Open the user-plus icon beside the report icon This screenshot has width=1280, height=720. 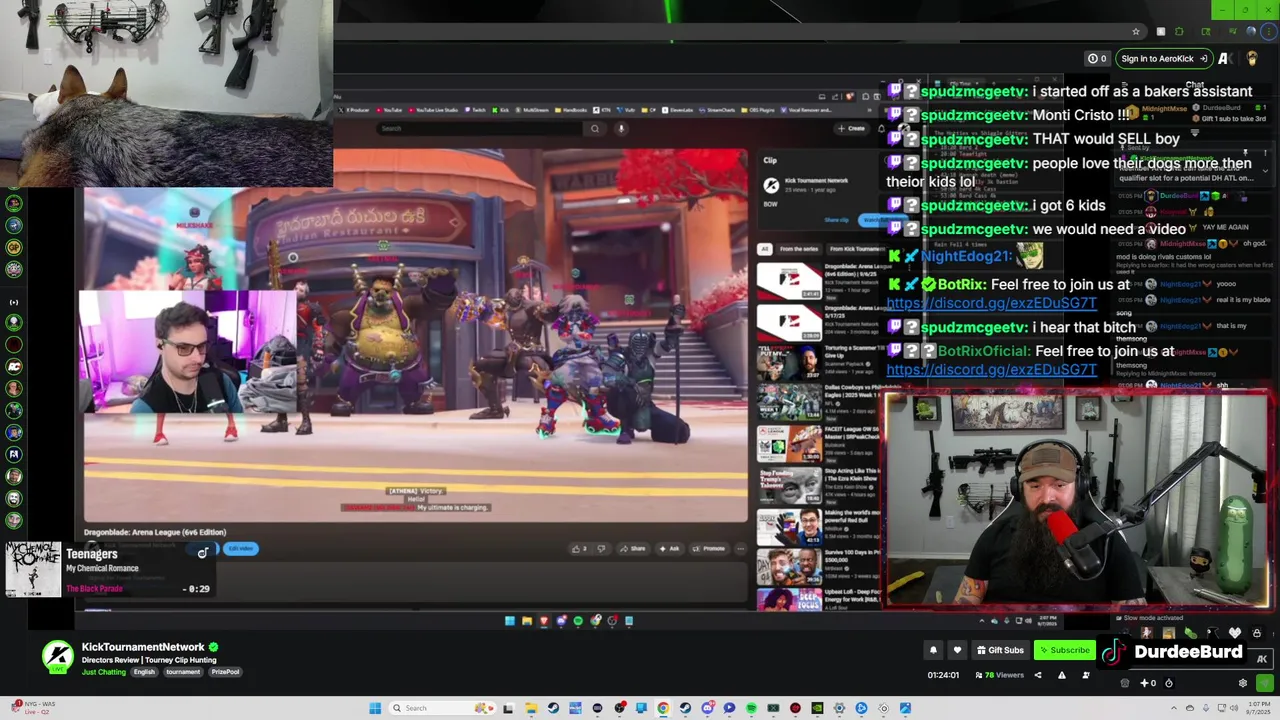(x=1086, y=675)
